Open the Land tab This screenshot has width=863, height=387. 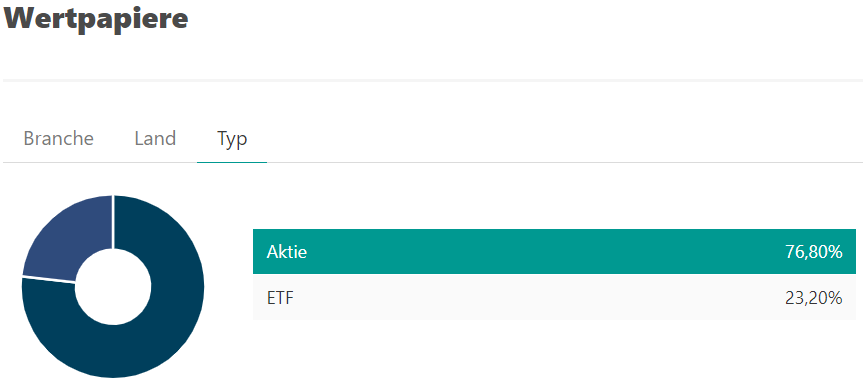[155, 138]
